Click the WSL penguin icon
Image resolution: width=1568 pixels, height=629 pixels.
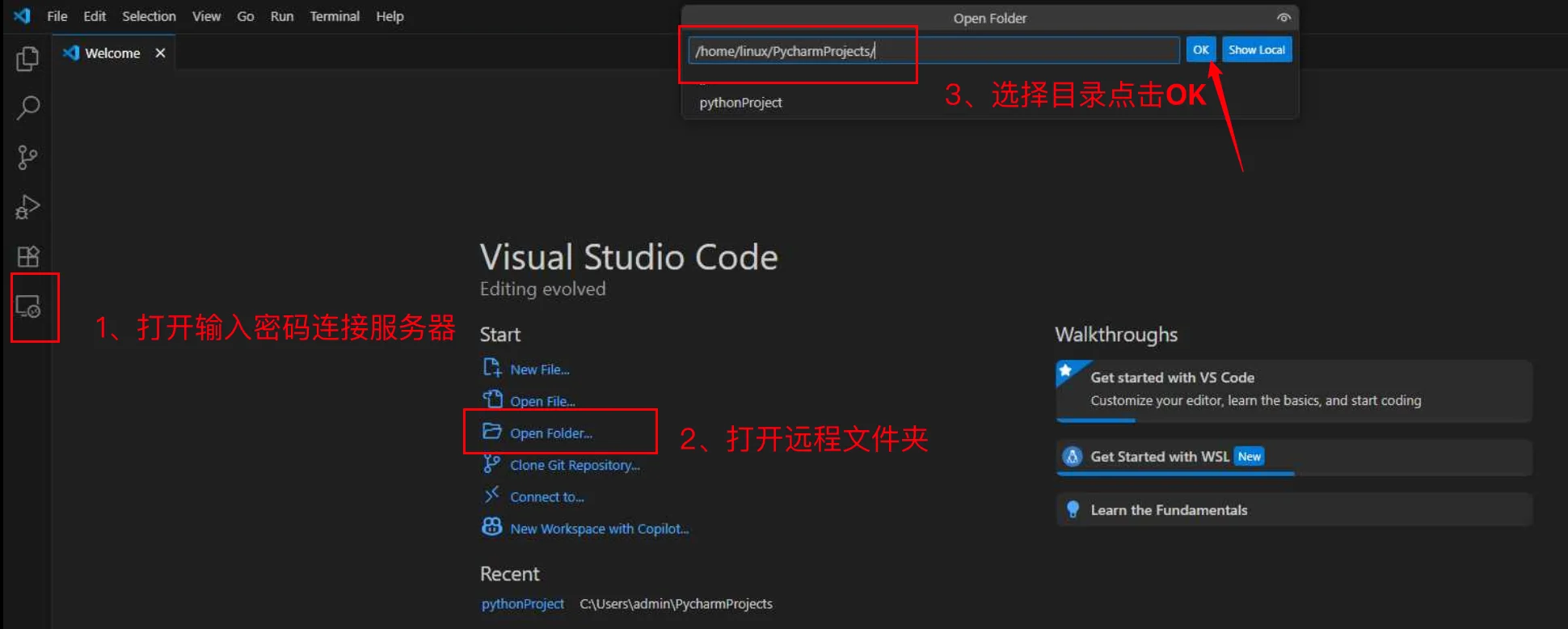point(1073,457)
